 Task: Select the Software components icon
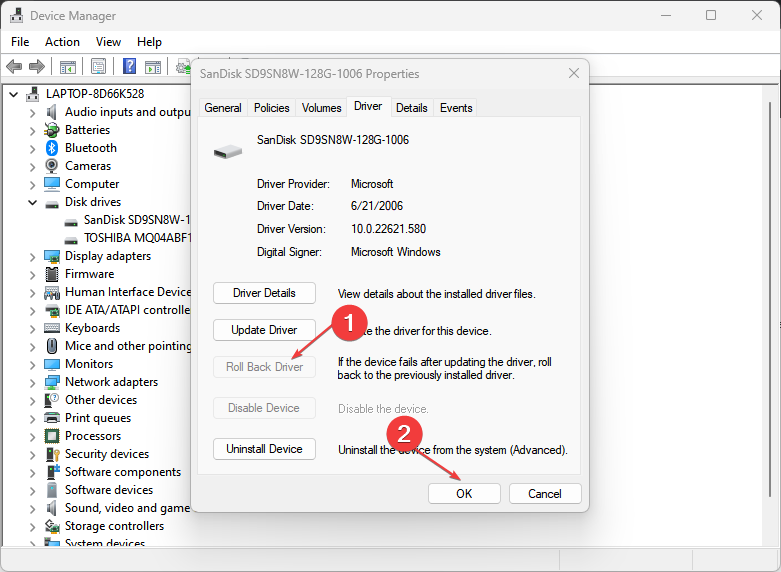tap(53, 472)
